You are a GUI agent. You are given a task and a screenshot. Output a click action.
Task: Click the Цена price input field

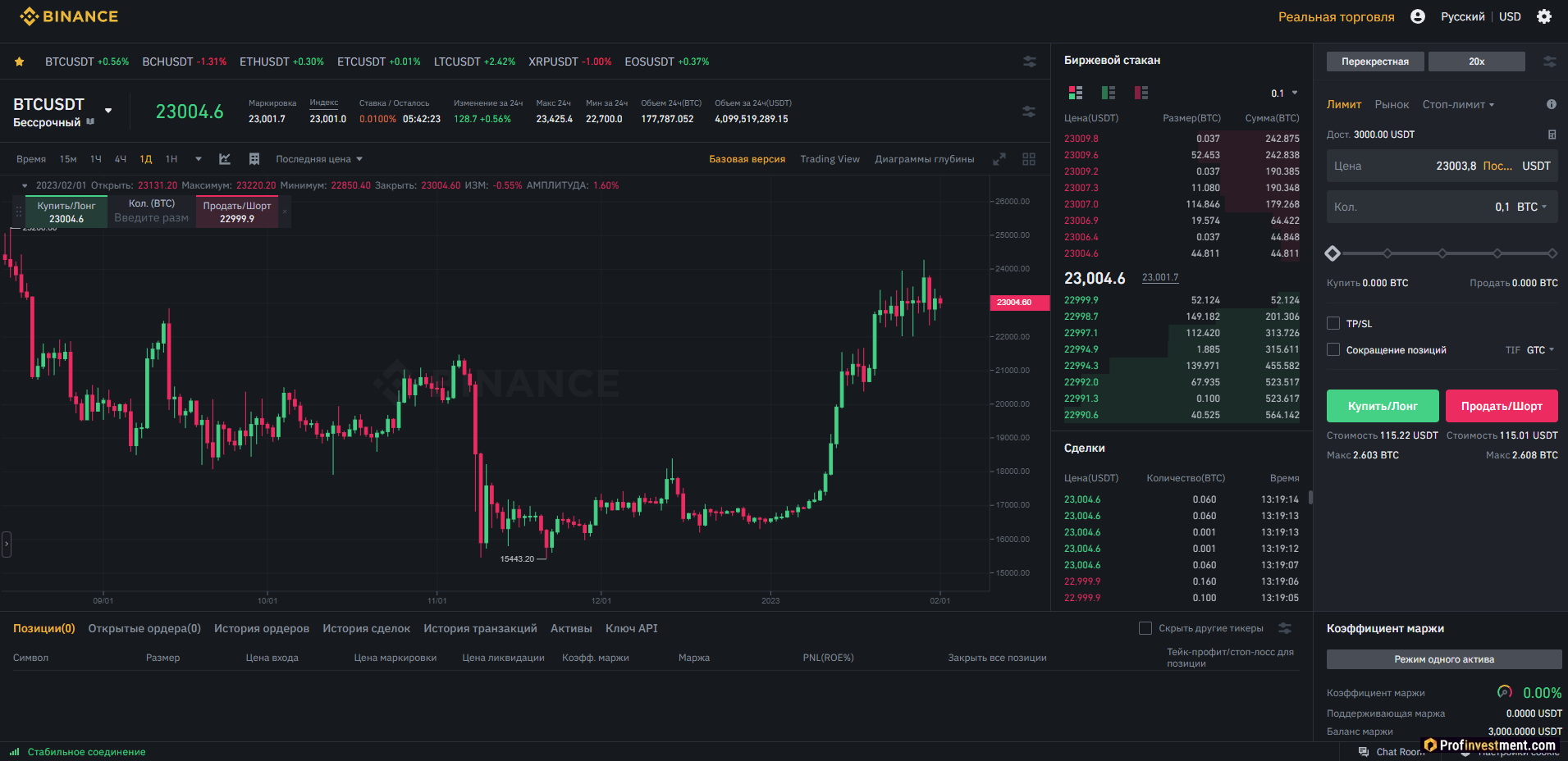coord(1442,166)
